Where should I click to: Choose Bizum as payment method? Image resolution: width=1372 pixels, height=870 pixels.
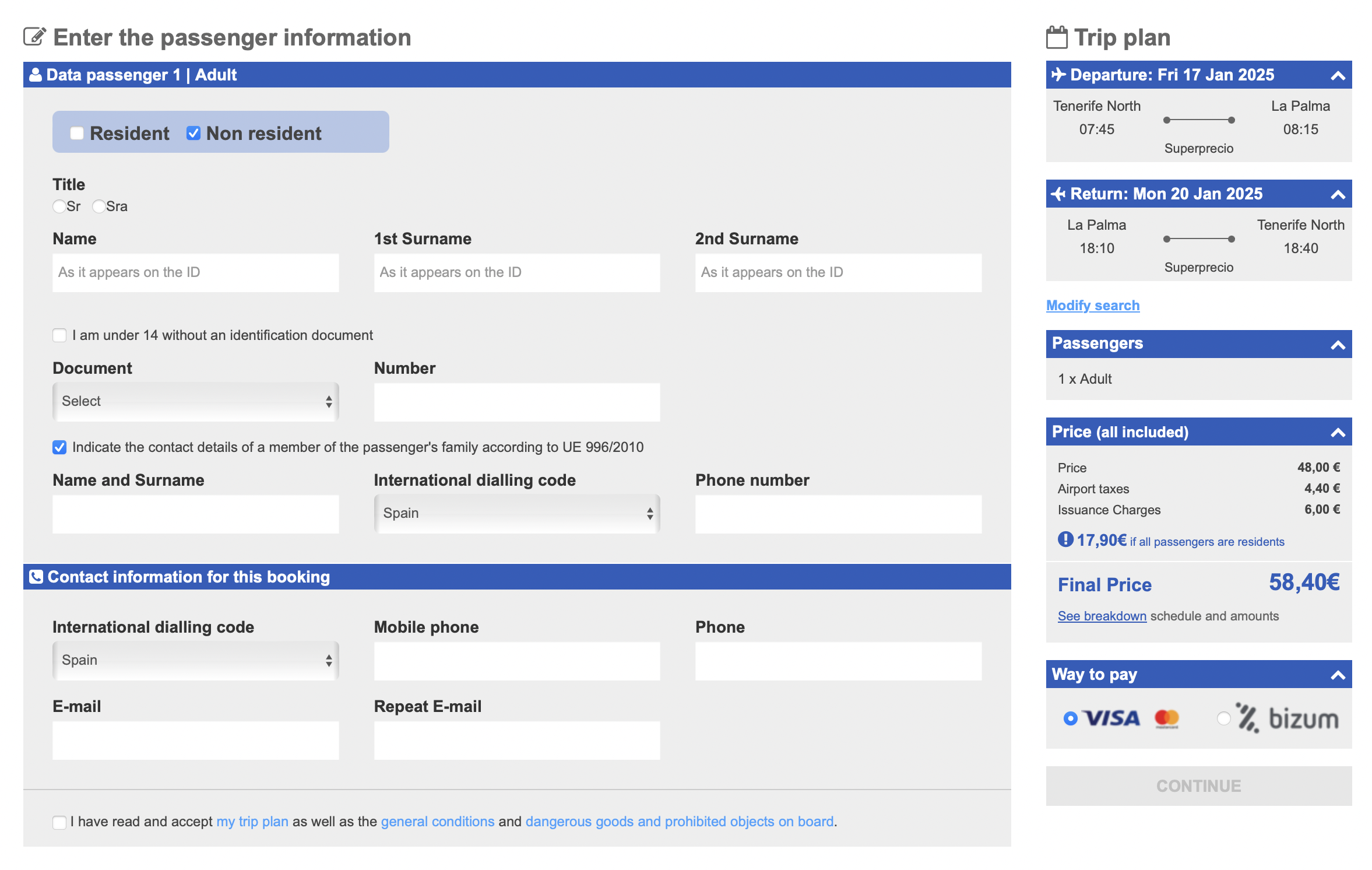pos(1224,718)
